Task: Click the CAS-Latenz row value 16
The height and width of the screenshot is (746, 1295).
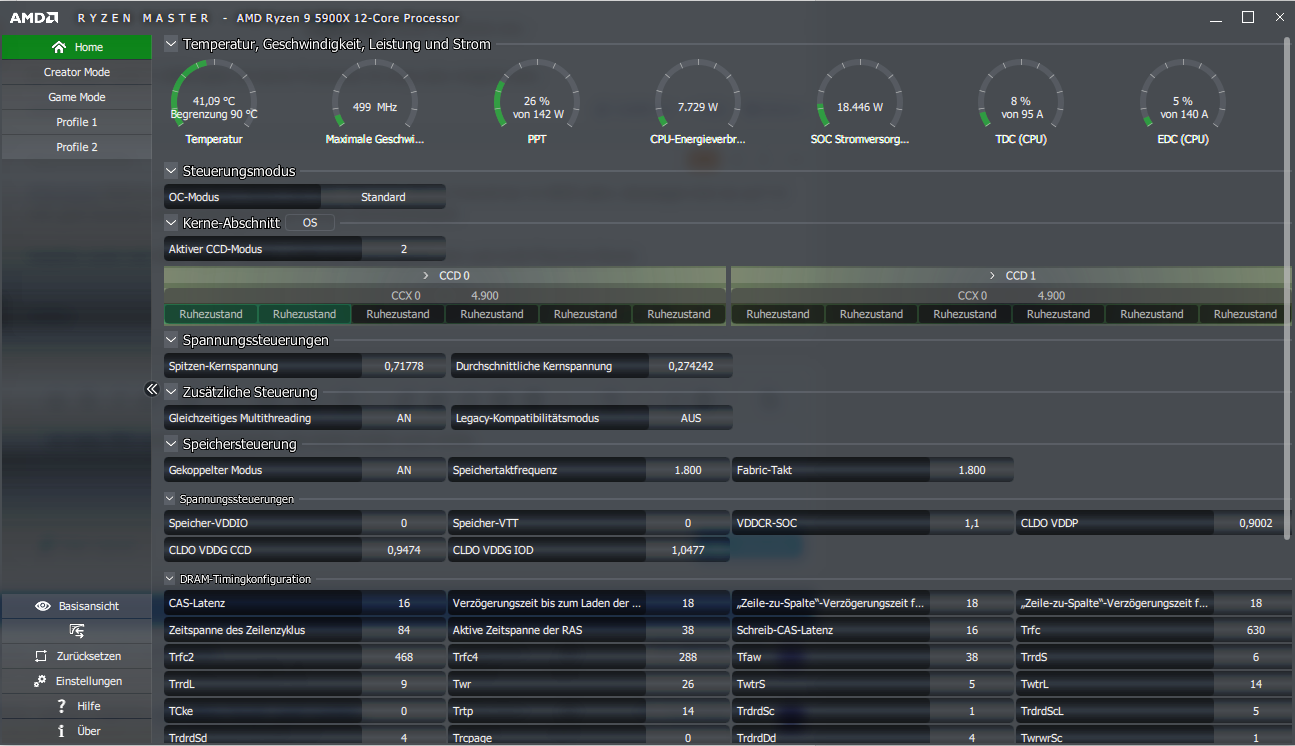Action: pos(404,603)
